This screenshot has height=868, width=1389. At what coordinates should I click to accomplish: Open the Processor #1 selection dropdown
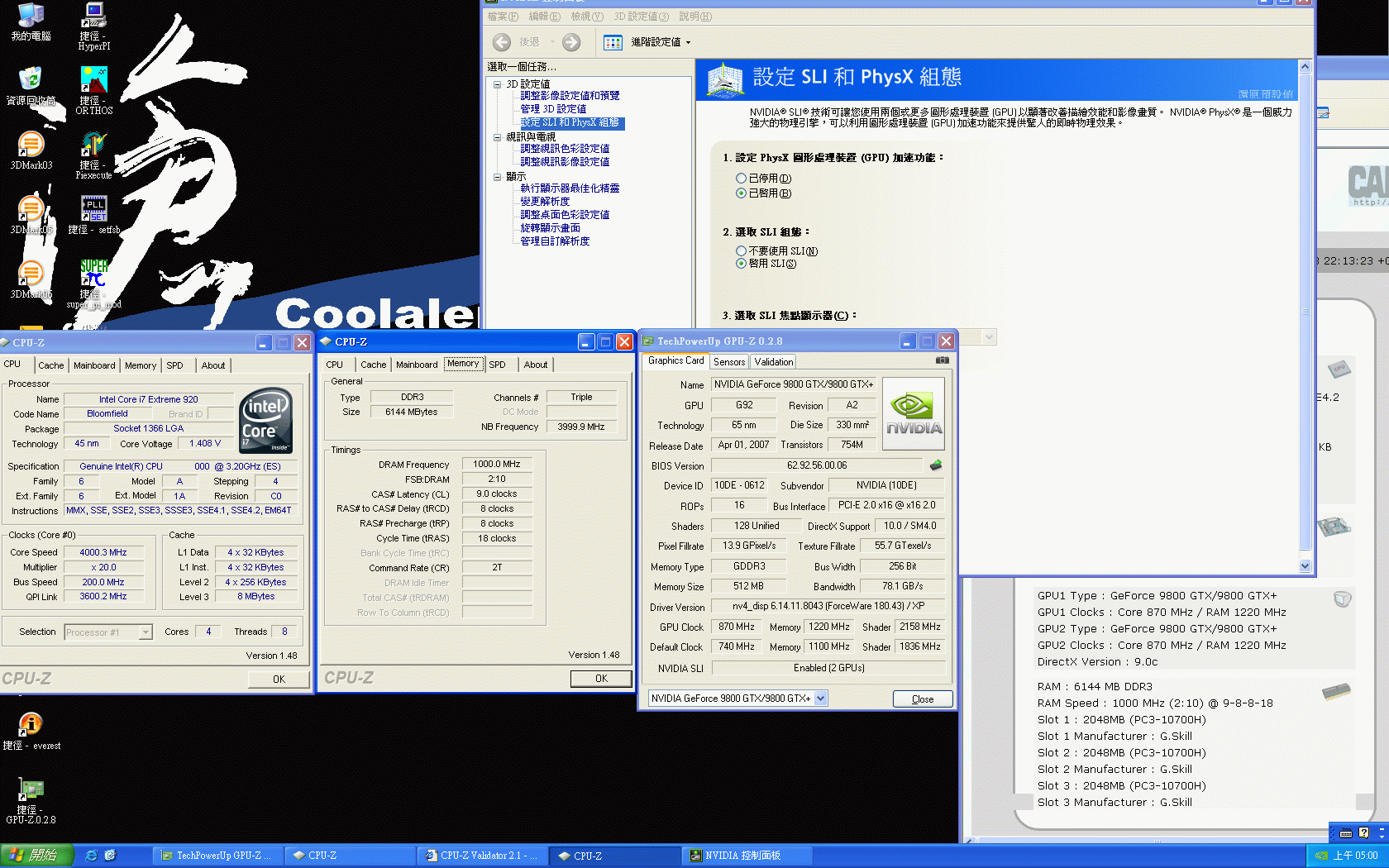(x=146, y=632)
